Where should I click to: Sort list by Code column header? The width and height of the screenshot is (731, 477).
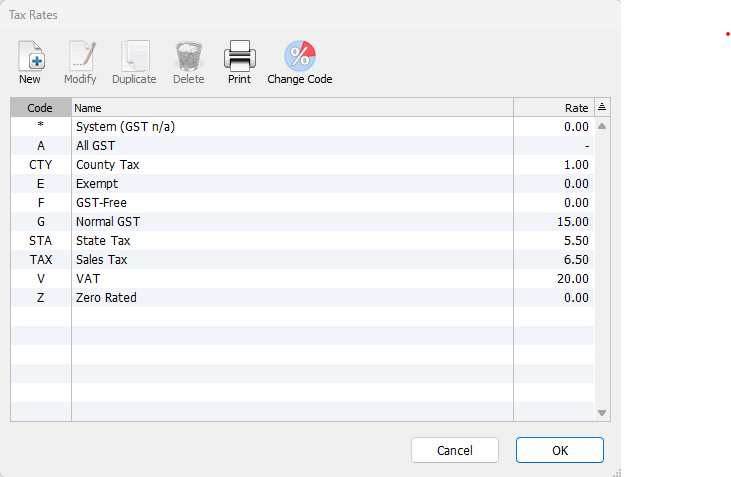(41, 108)
